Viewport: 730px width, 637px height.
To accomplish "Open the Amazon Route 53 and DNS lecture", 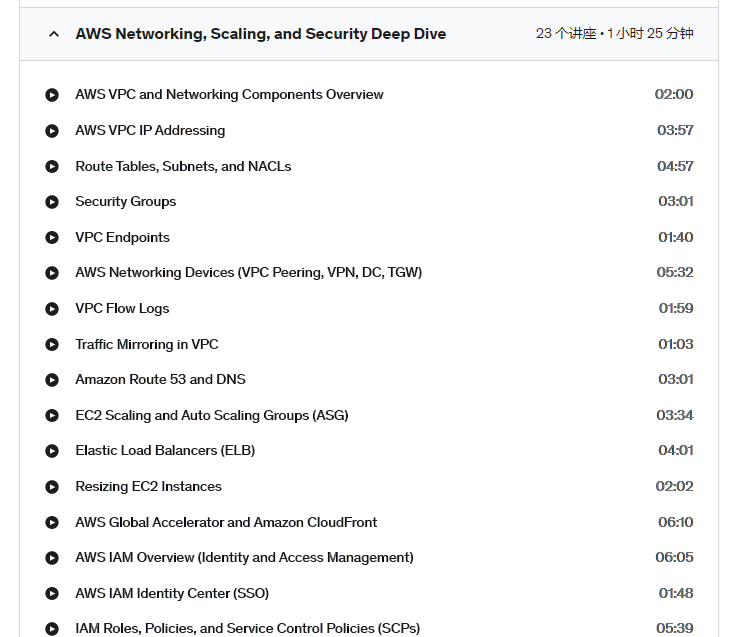I will [x=161, y=379].
